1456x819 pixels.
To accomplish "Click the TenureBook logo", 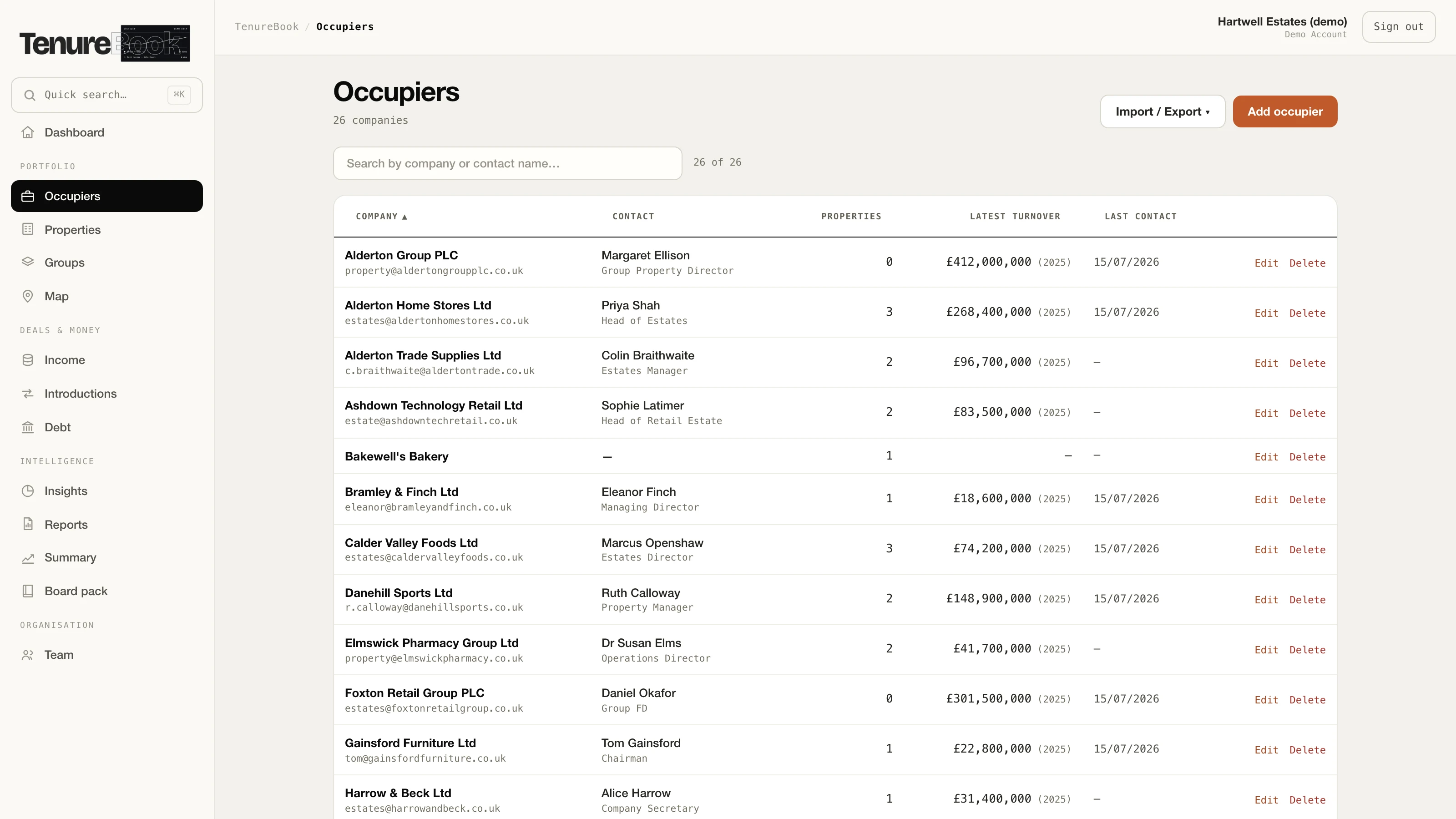I will pos(105,43).
